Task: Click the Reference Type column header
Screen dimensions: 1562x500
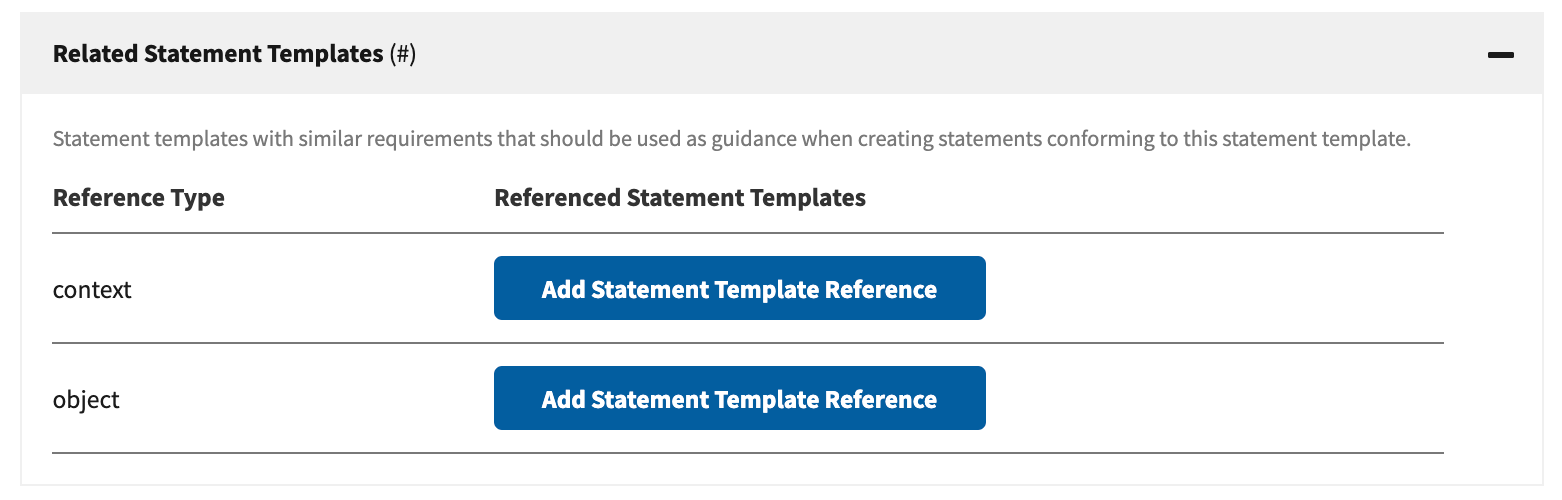Action: click(x=138, y=198)
